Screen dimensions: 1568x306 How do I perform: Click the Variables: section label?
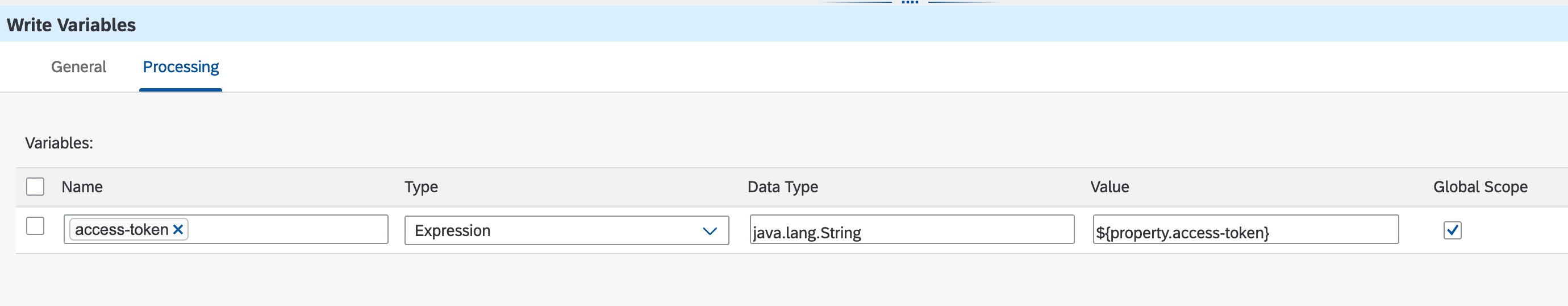pos(59,143)
